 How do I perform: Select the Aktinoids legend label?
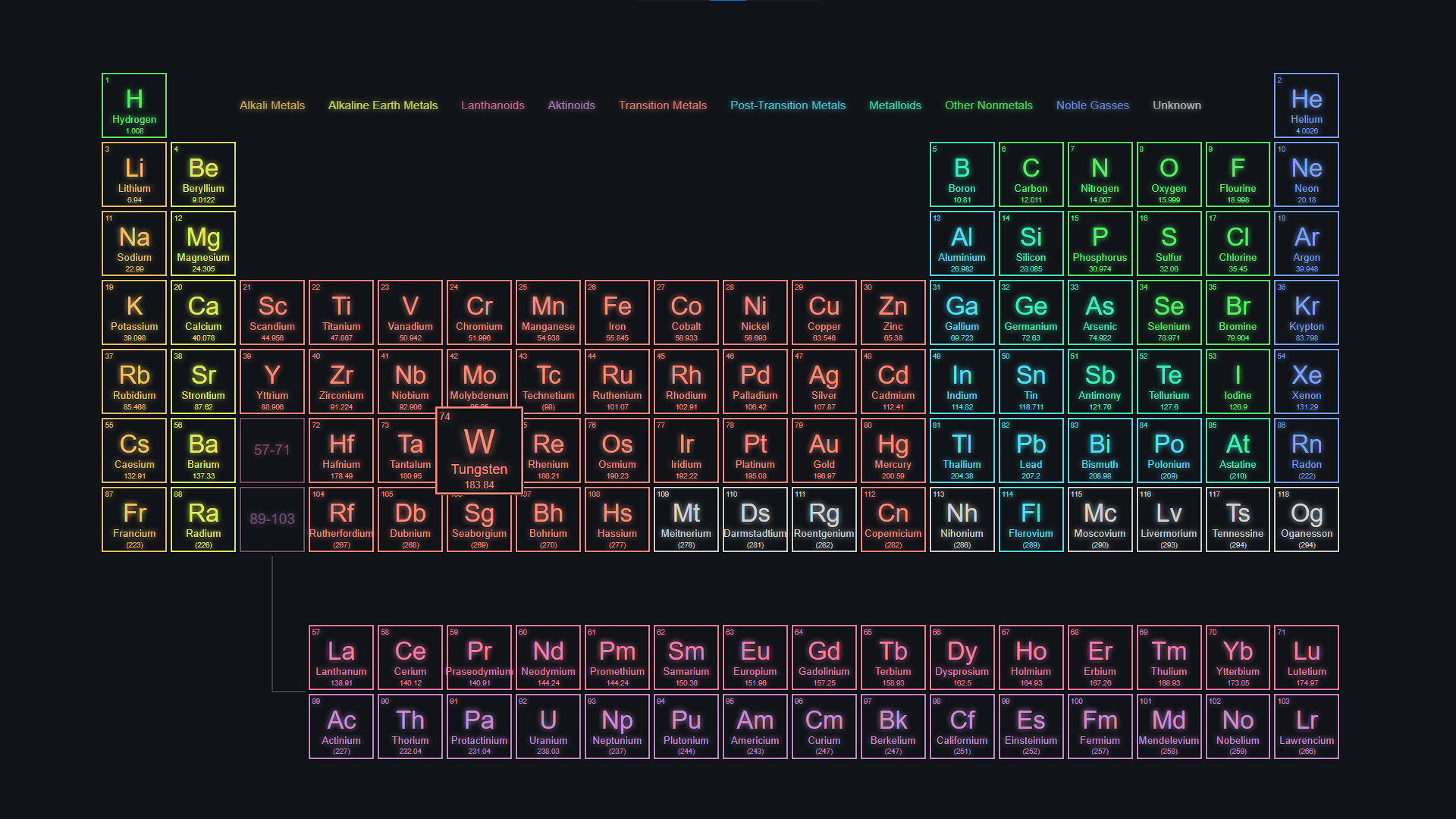[x=571, y=105]
